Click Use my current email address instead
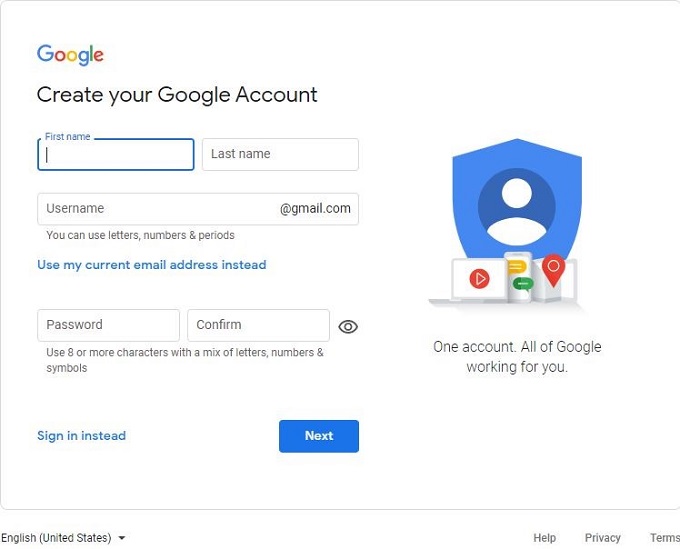680x549 pixels. 152,265
